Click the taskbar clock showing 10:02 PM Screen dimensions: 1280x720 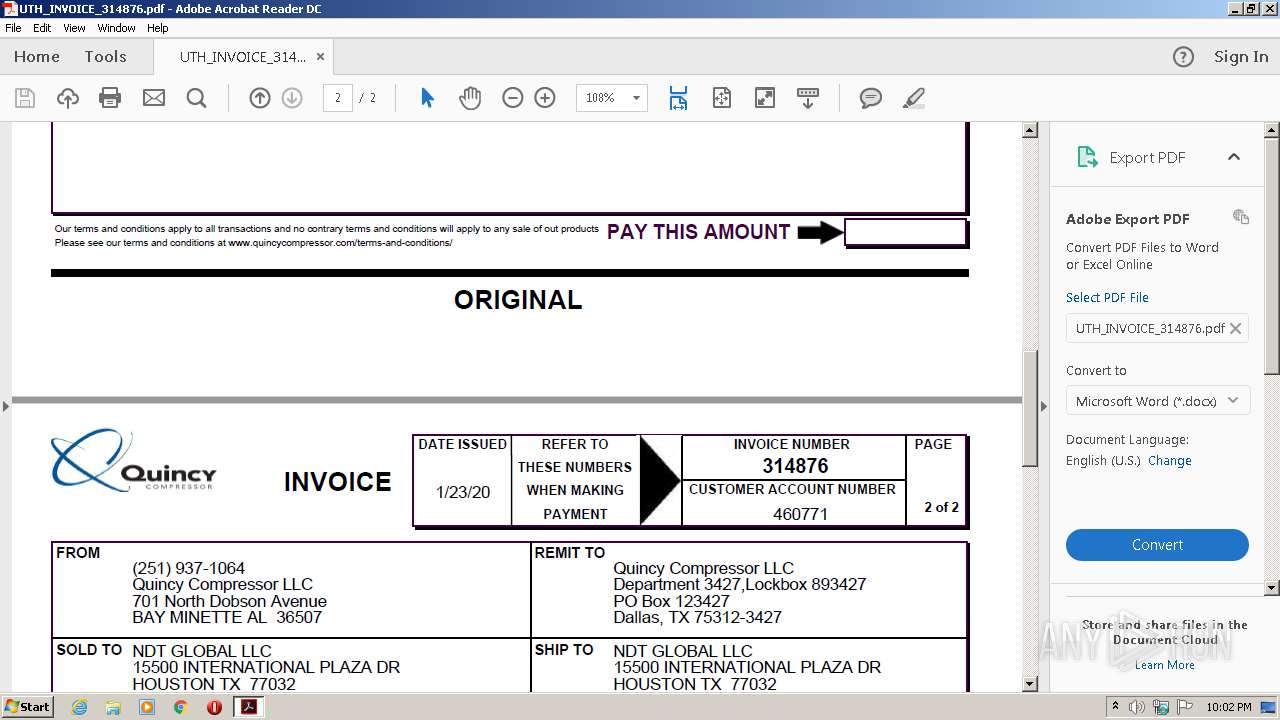1229,707
